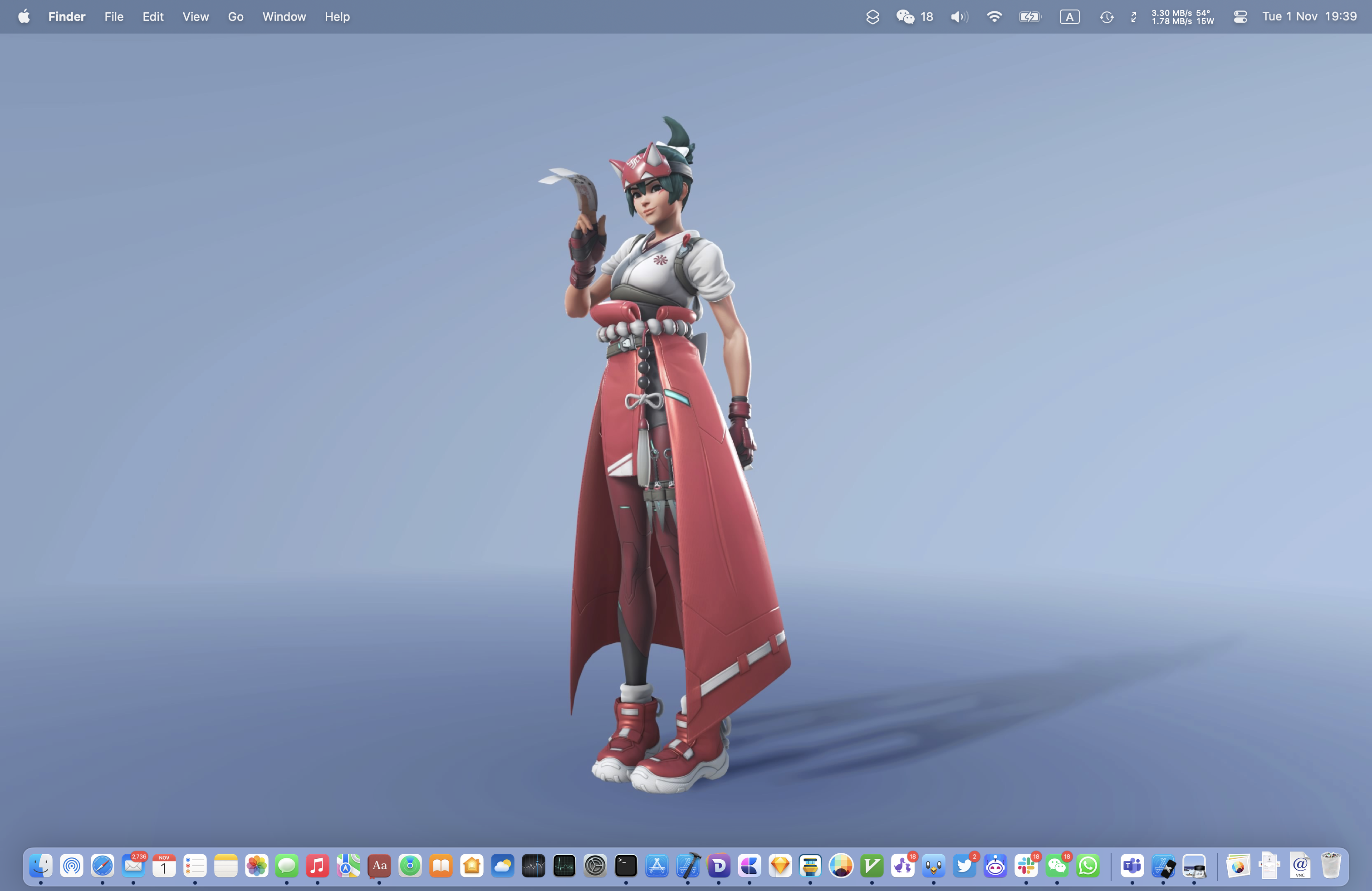
Task: Click the date and time clock
Action: click(1309, 17)
